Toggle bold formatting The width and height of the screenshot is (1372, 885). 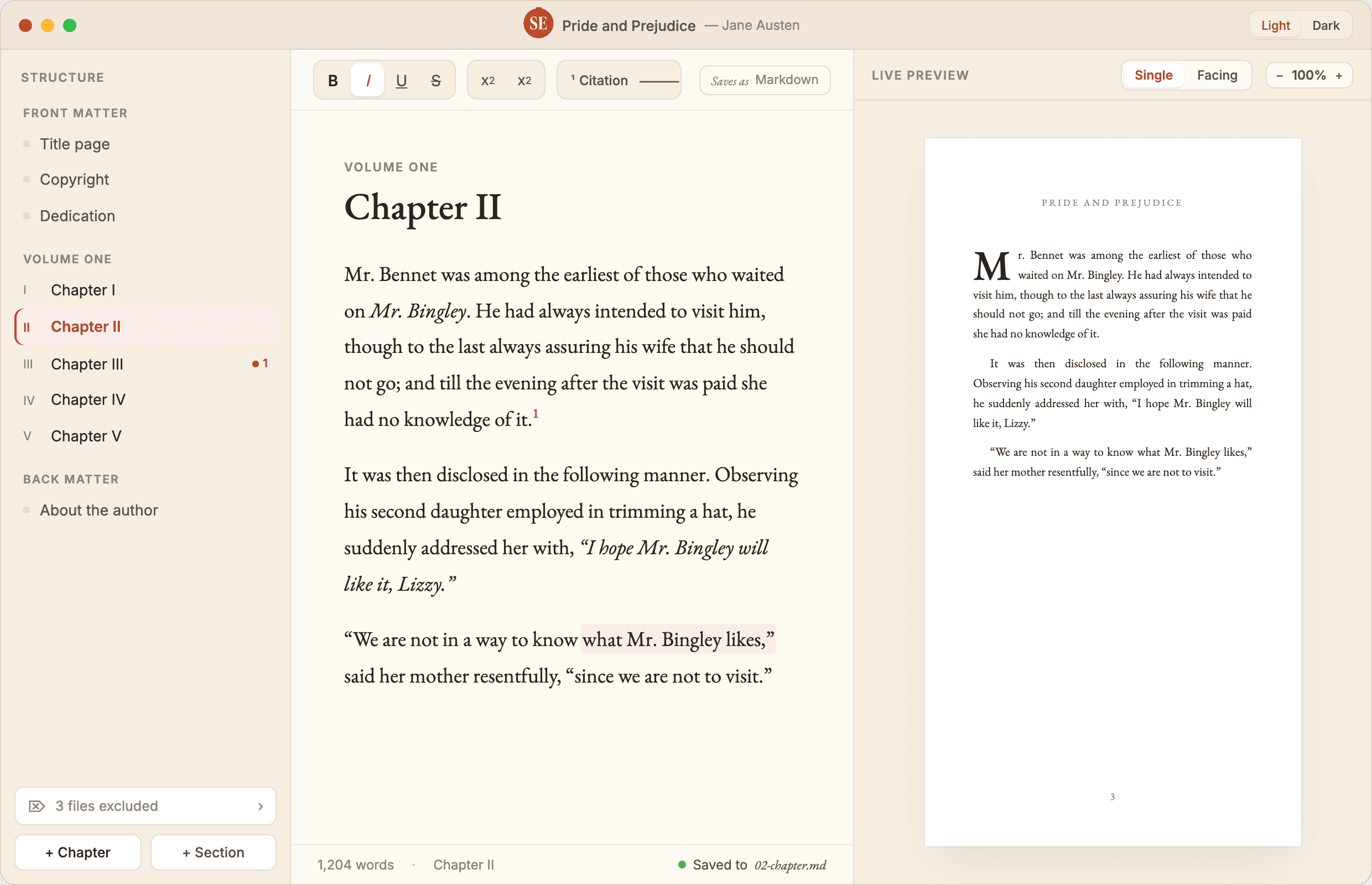coord(333,80)
